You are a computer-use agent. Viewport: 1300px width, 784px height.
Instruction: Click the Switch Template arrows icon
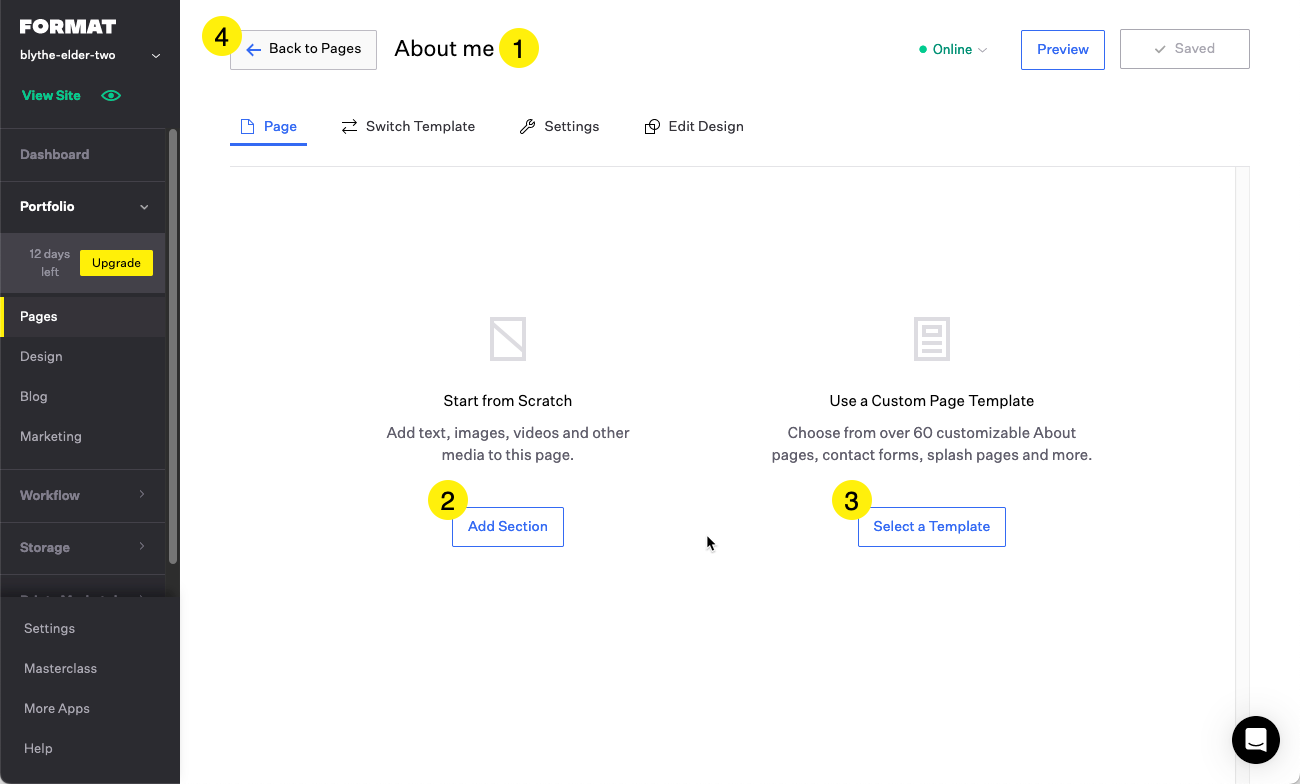(x=348, y=125)
